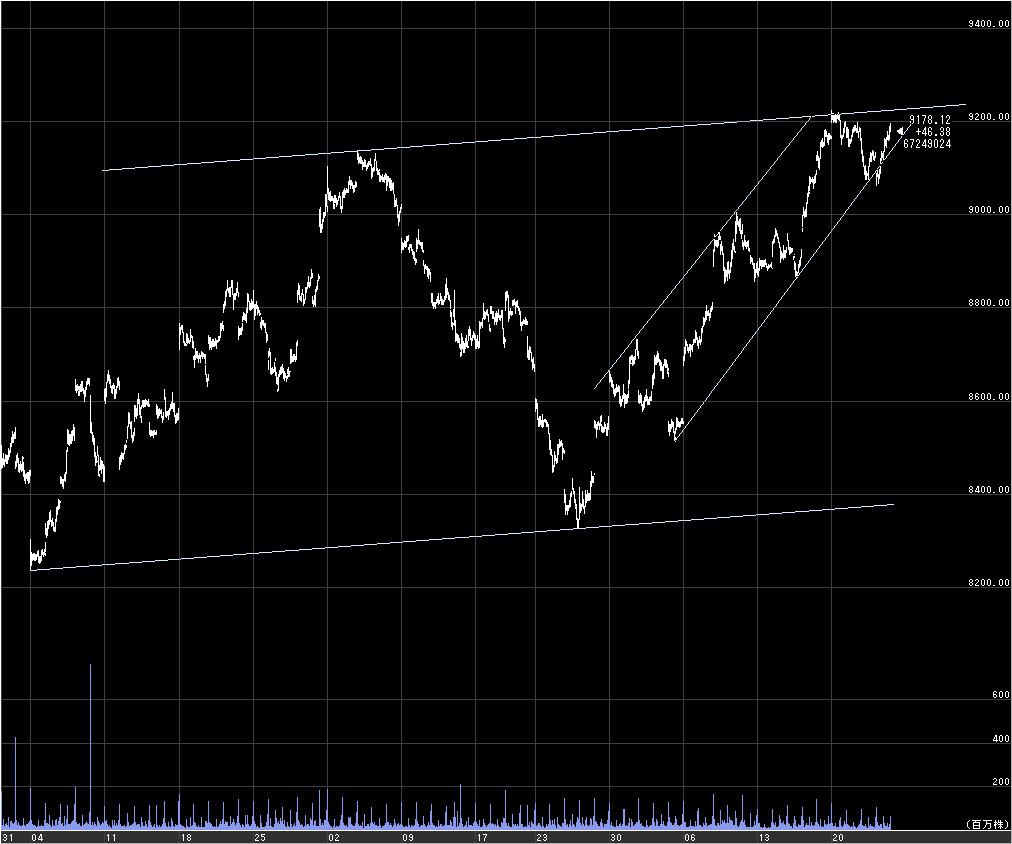
Task: Select the 8800.00 price axis label
Action: click(x=989, y=303)
